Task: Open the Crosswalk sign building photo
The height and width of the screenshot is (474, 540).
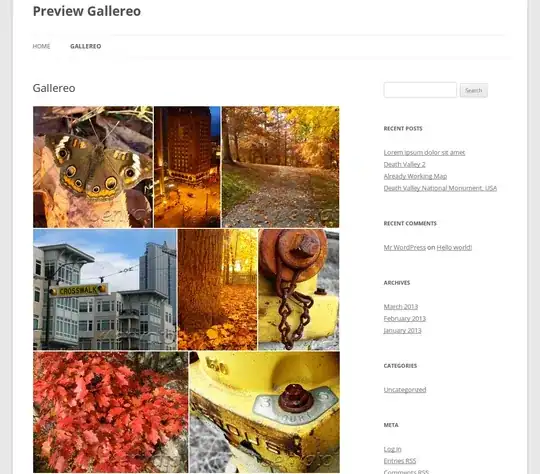Action: click(105, 289)
